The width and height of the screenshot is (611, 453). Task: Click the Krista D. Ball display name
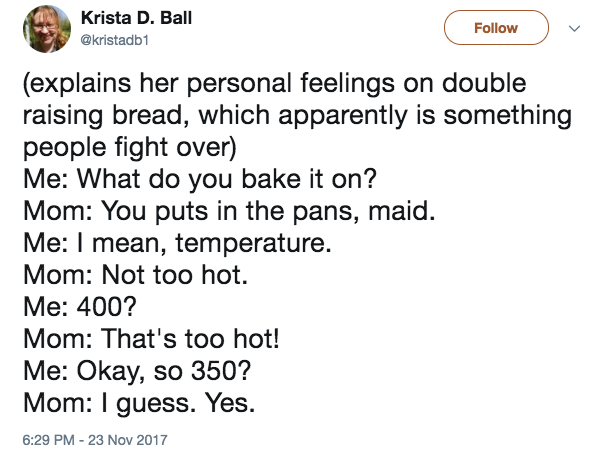pos(136,18)
